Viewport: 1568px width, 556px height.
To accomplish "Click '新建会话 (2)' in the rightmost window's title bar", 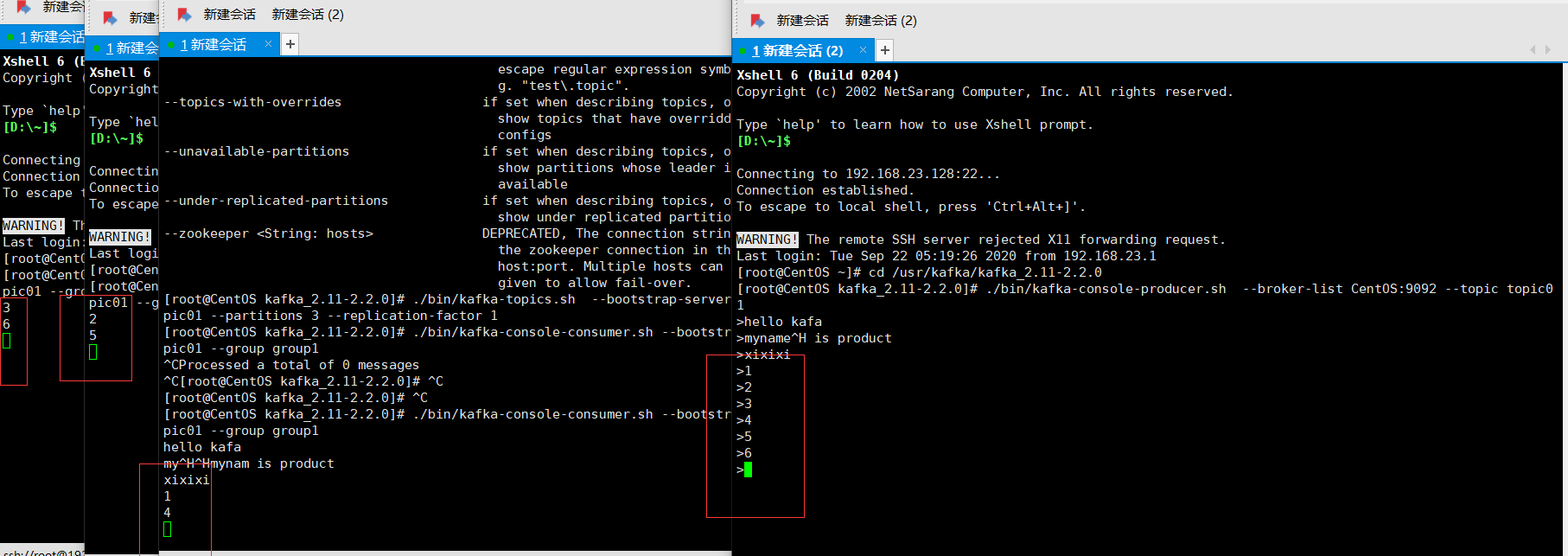I will click(881, 20).
